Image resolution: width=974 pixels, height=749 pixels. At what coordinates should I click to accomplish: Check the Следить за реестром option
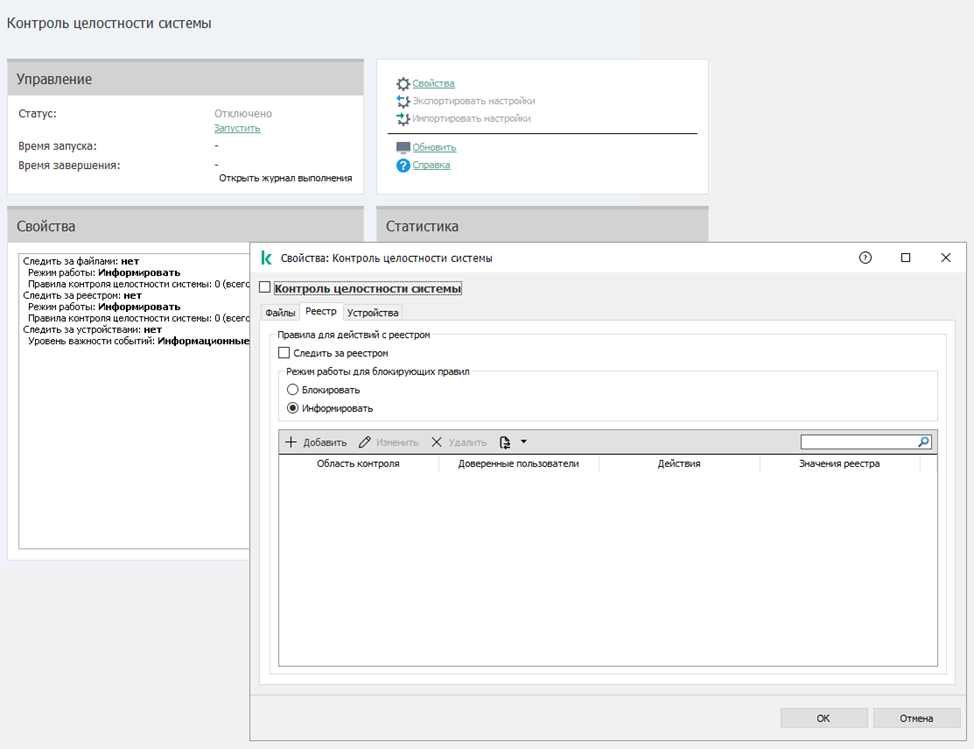(284, 353)
